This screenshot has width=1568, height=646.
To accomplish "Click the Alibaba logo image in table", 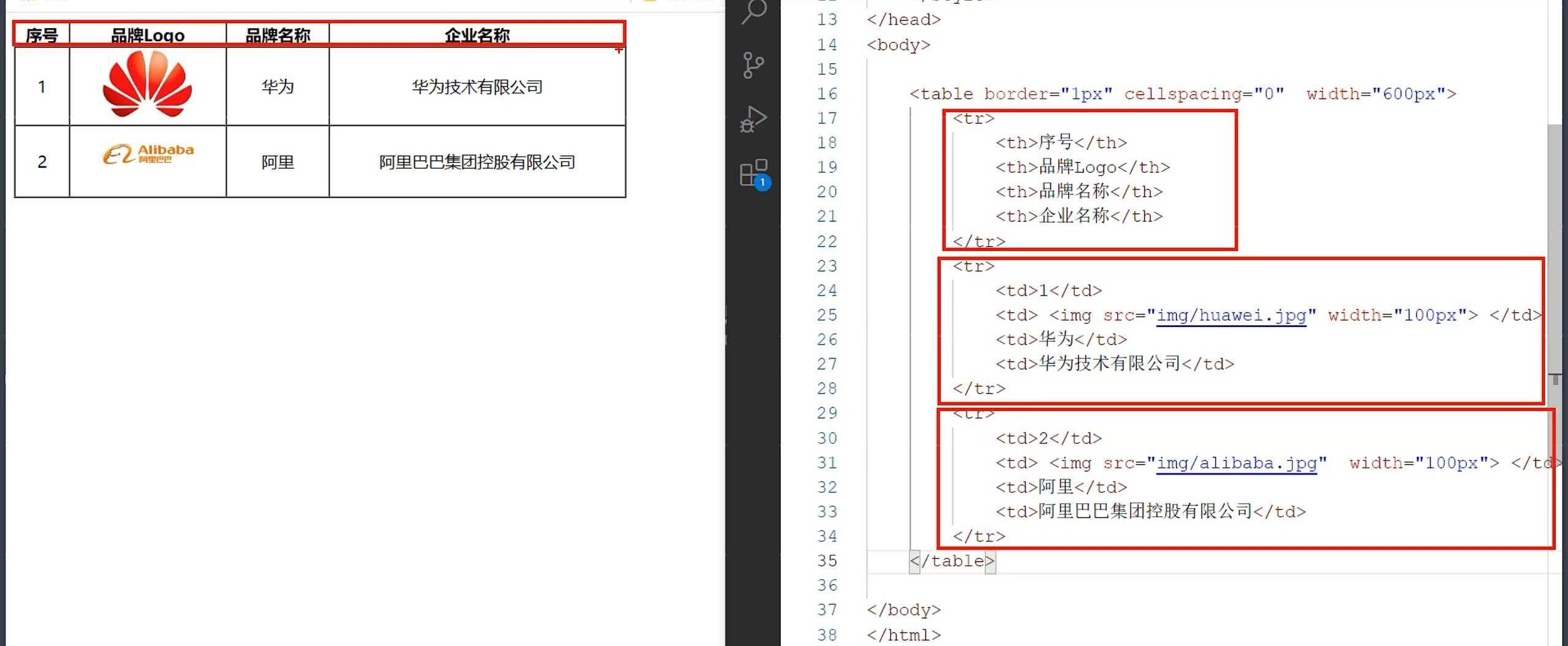I will click(x=148, y=154).
